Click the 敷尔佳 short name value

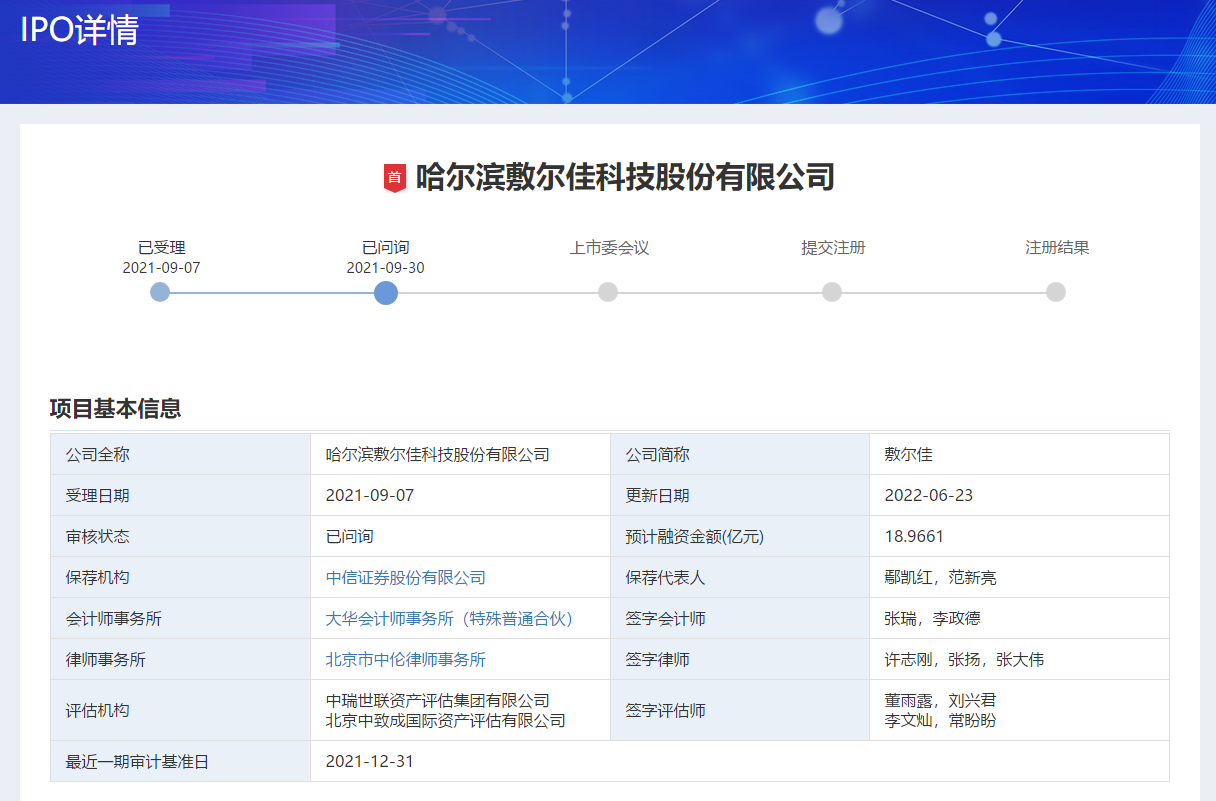click(x=909, y=455)
